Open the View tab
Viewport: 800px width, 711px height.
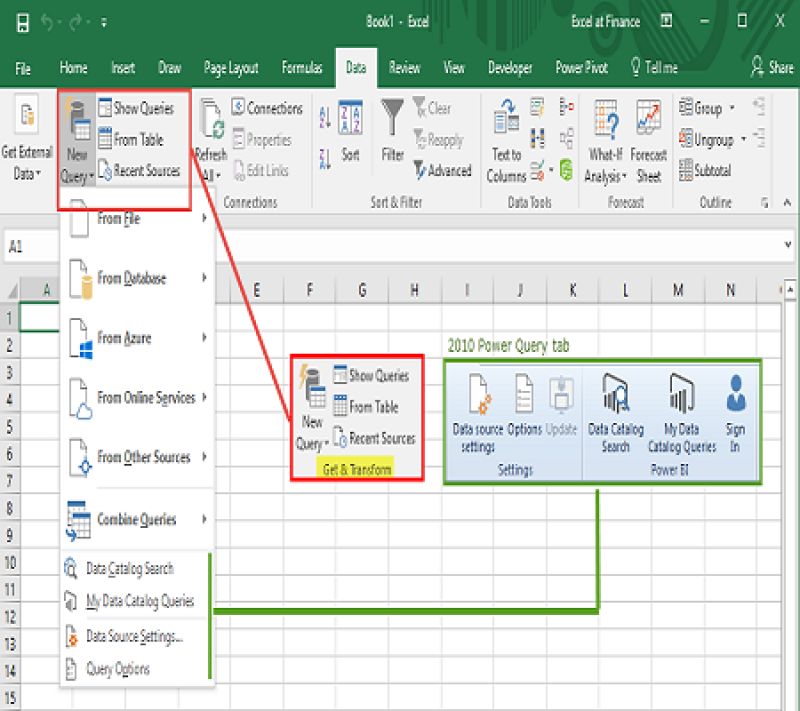click(454, 68)
